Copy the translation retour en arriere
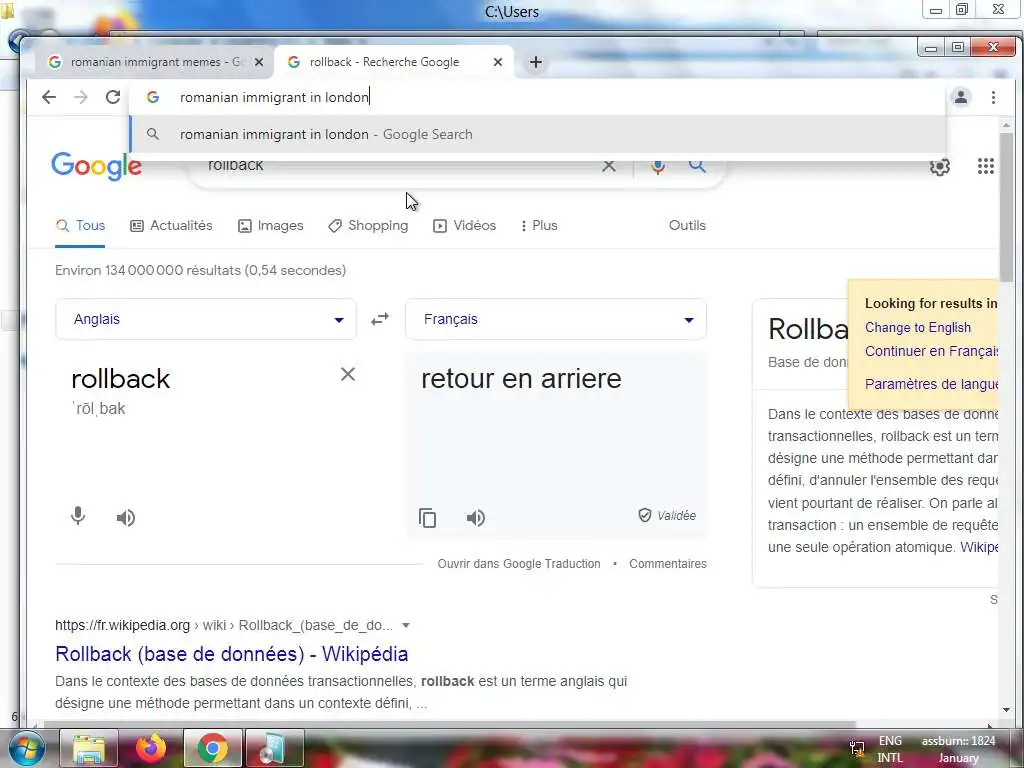Screen dimensions: 1024x768 coord(428,518)
